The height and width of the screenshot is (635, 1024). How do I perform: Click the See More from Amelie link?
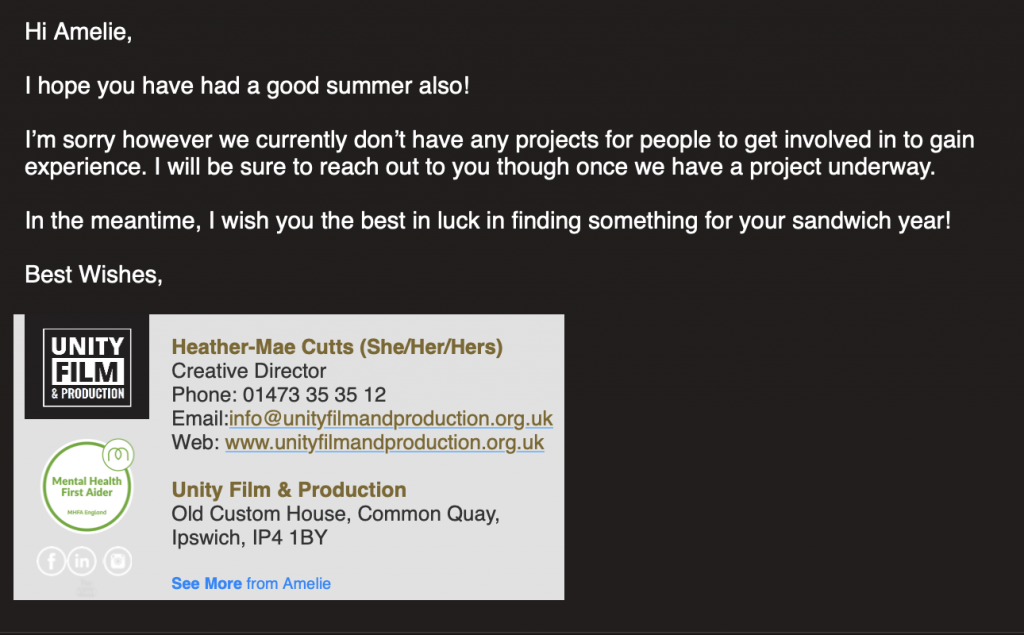tap(251, 583)
